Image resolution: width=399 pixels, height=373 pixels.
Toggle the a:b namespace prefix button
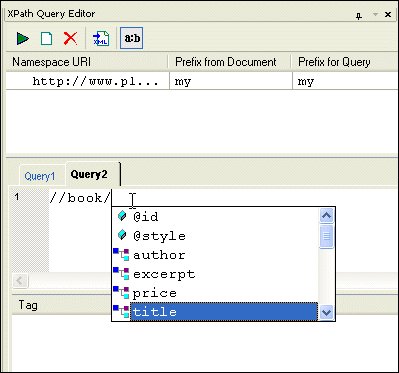coord(132,38)
